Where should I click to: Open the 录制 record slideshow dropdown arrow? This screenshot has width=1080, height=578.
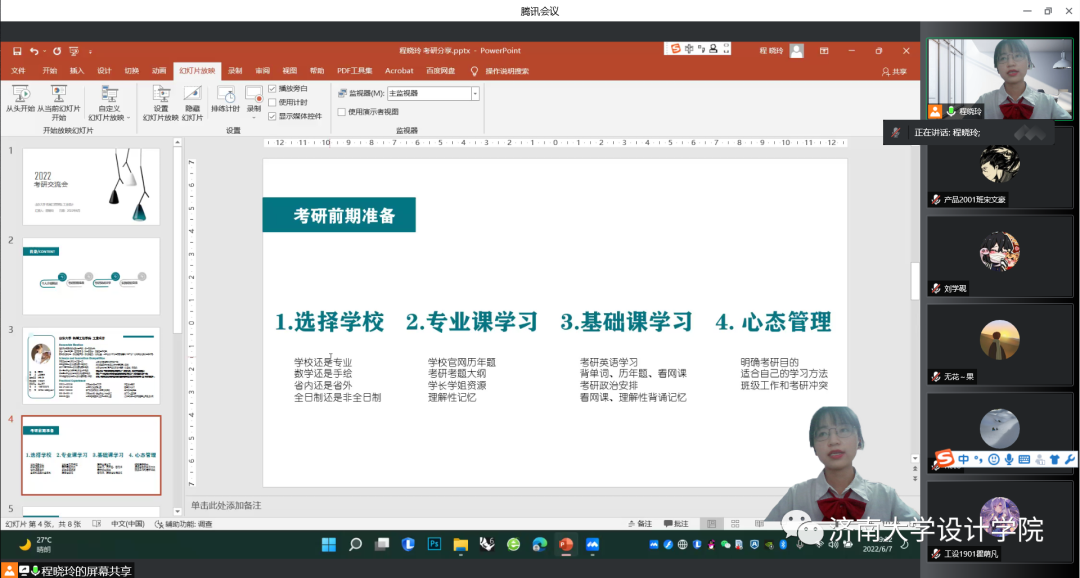[254, 114]
